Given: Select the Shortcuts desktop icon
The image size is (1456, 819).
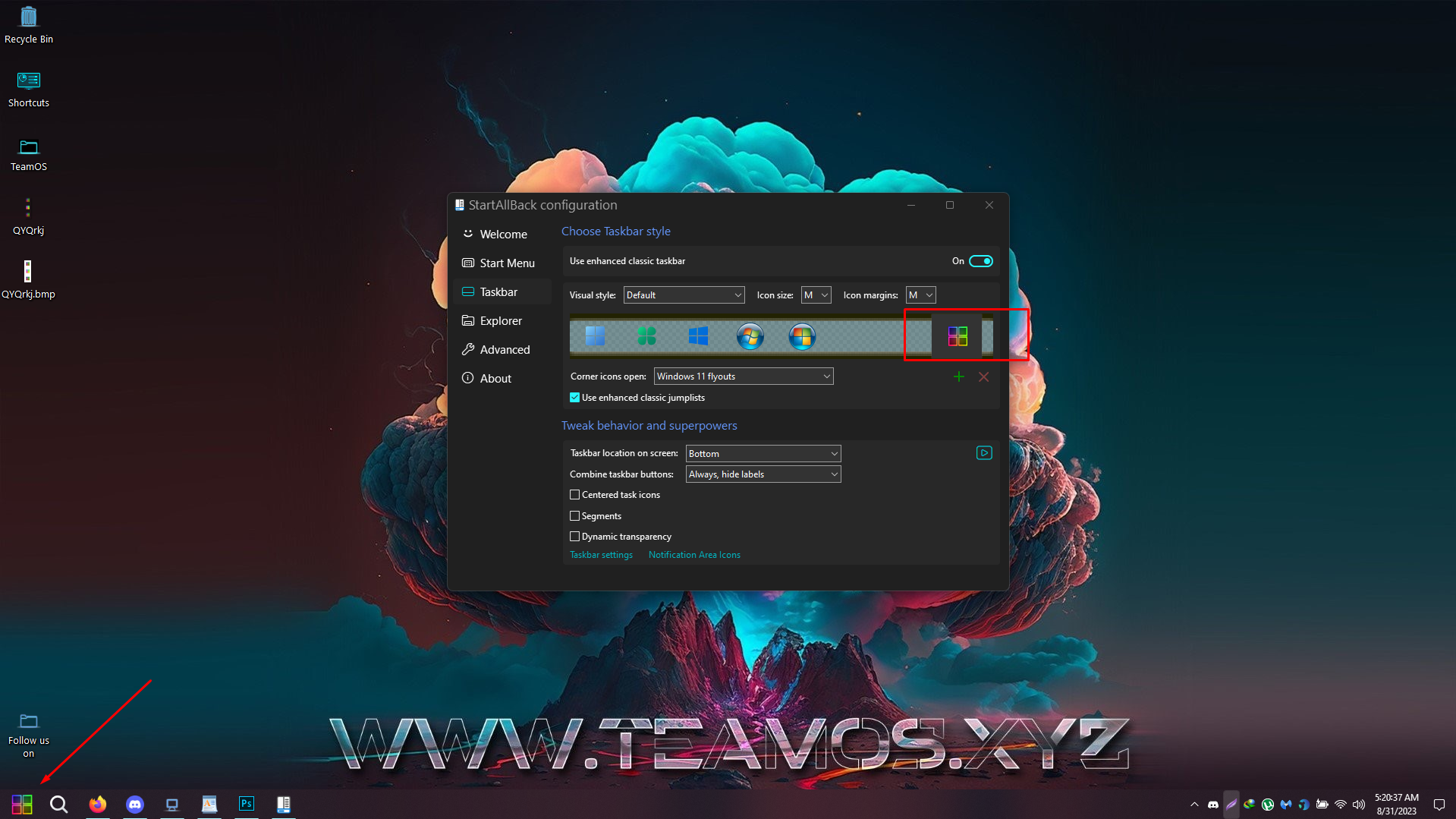Looking at the screenshot, I should (29, 89).
